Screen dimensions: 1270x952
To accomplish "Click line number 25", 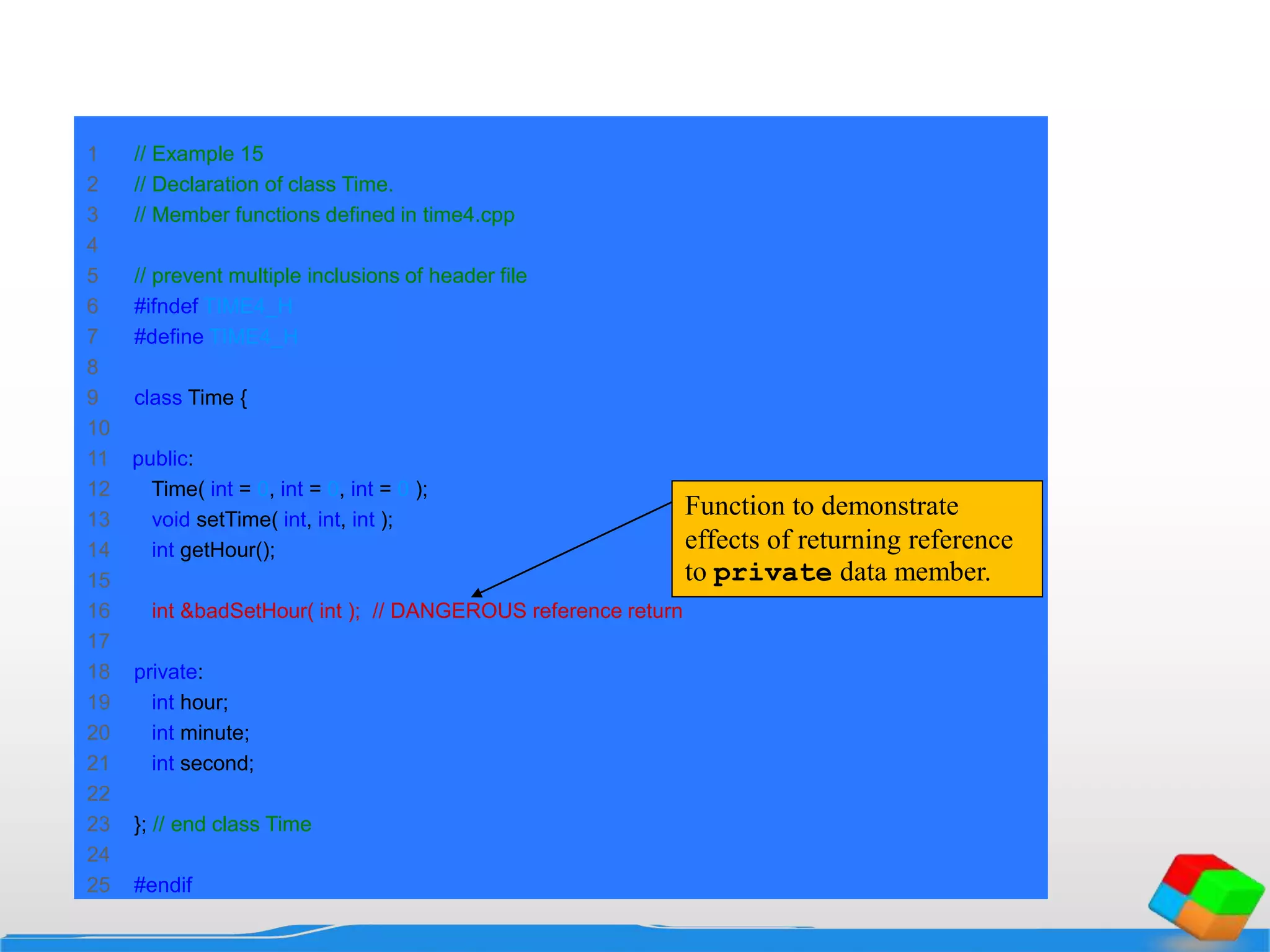I will click(99, 885).
